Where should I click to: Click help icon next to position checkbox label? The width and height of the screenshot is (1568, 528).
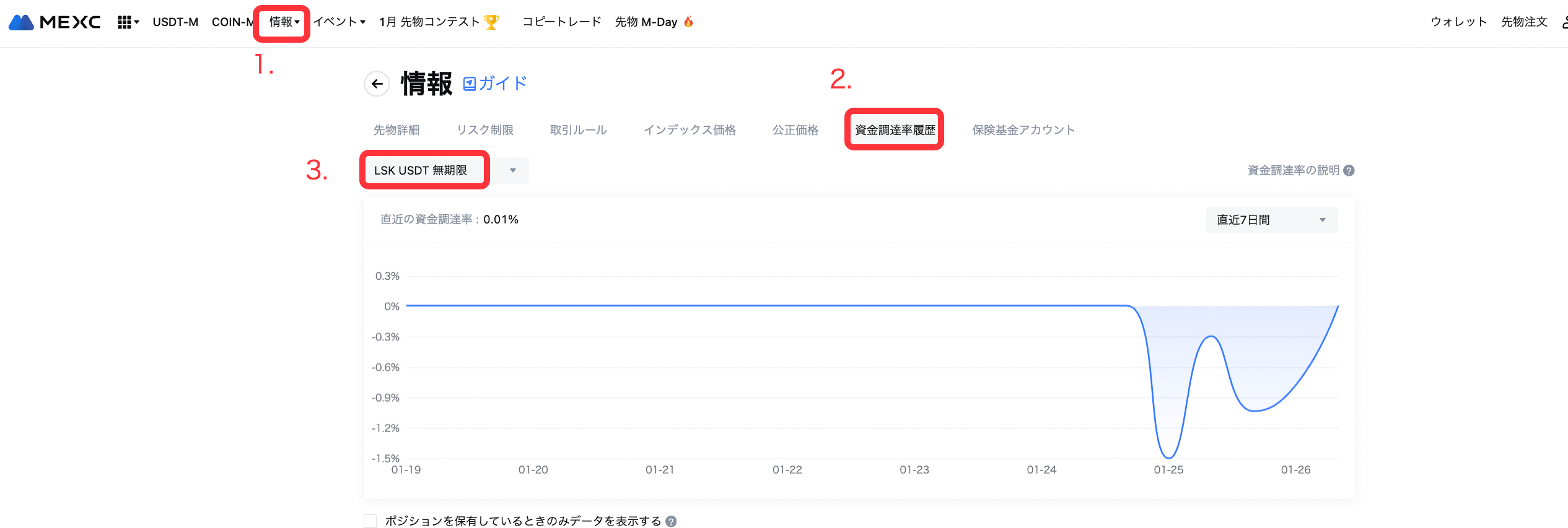tap(671, 521)
